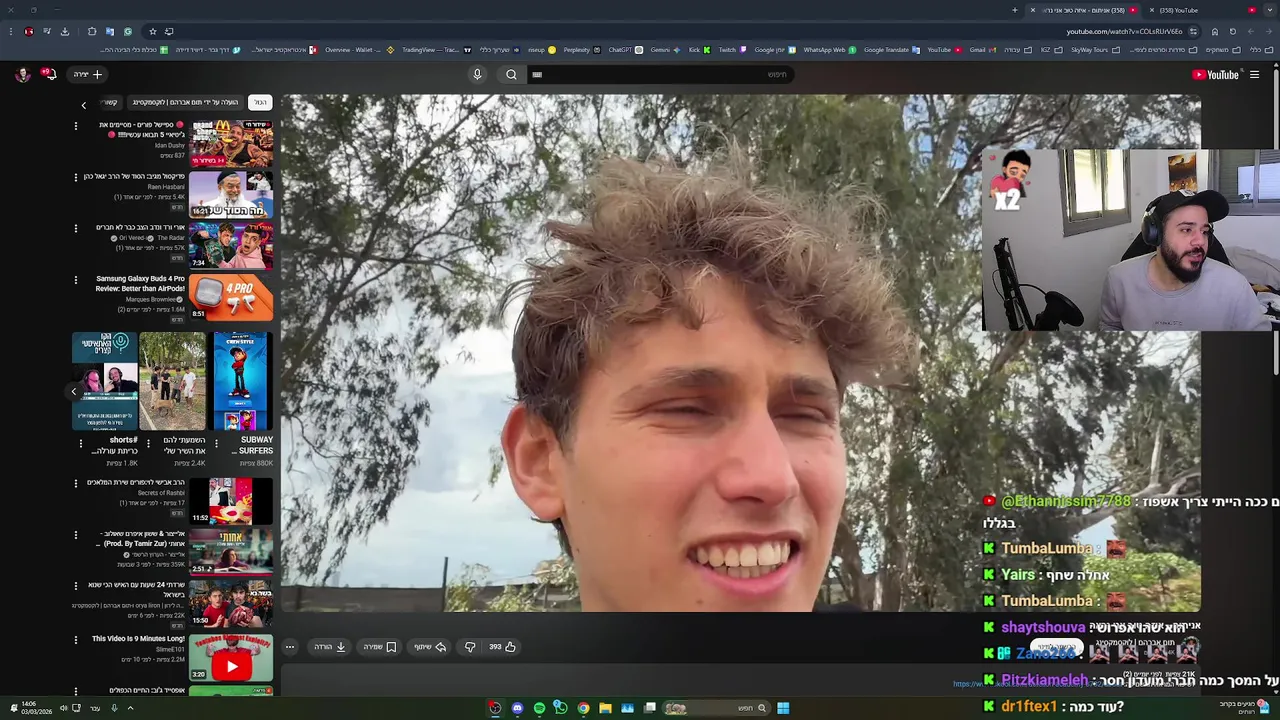The width and height of the screenshot is (1280, 720).
Task: Open a new browser tab
Action: click(x=1014, y=10)
